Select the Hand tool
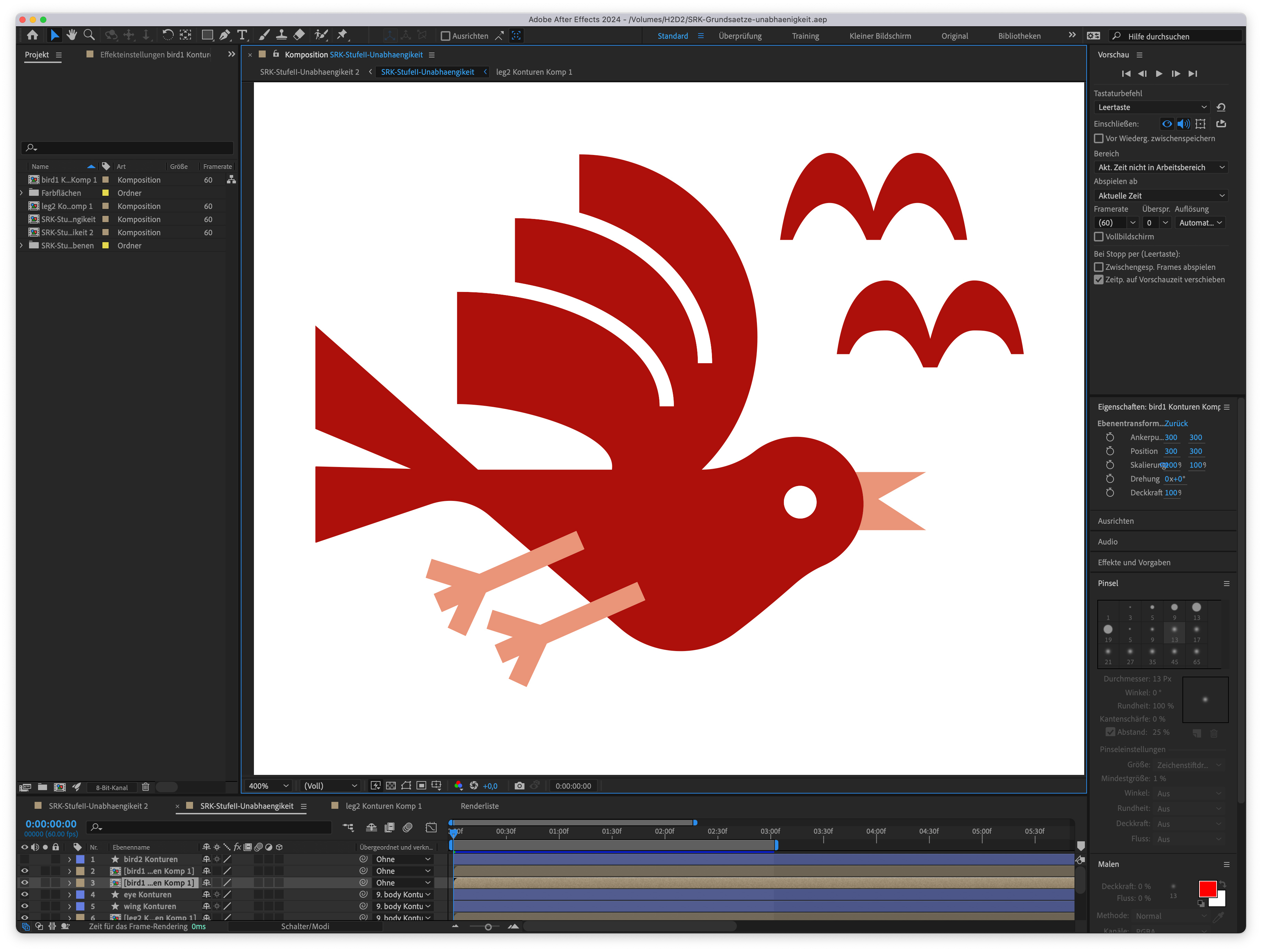 71,35
